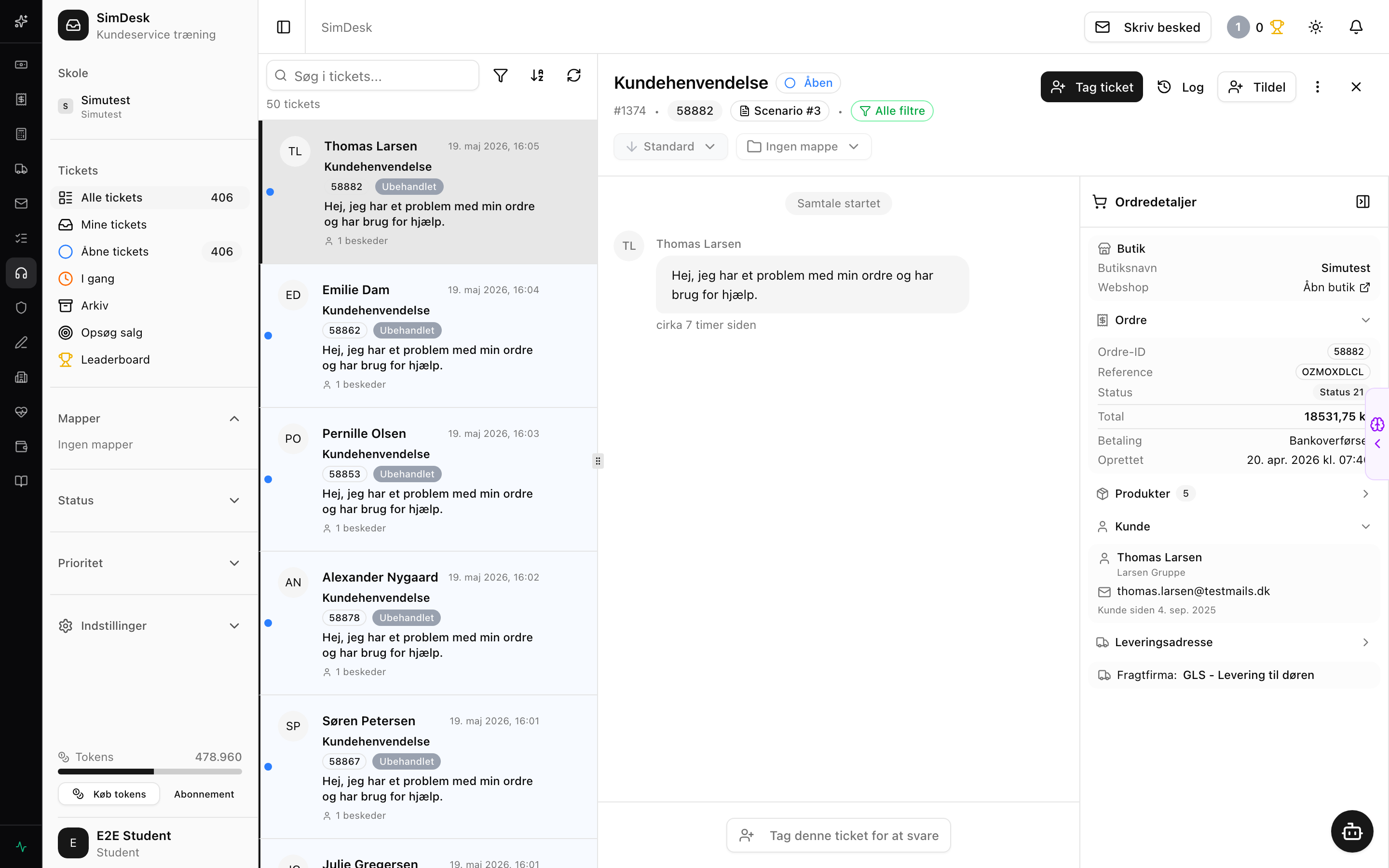Open the pencil icon in left rail
The width and height of the screenshot is (1389, 868).
pos(21,343)
